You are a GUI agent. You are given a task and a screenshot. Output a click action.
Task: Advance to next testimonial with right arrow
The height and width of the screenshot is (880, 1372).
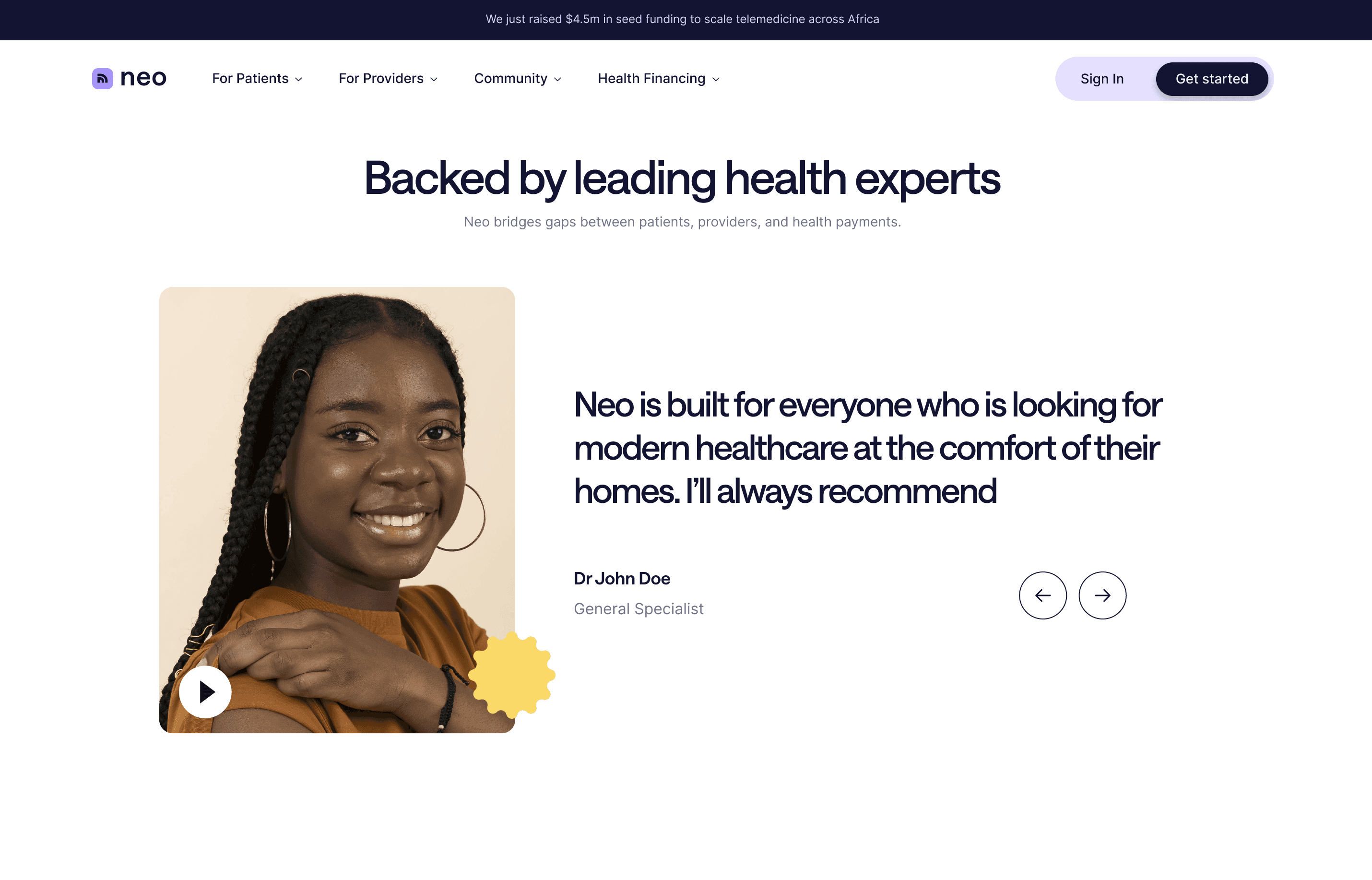1102,595
